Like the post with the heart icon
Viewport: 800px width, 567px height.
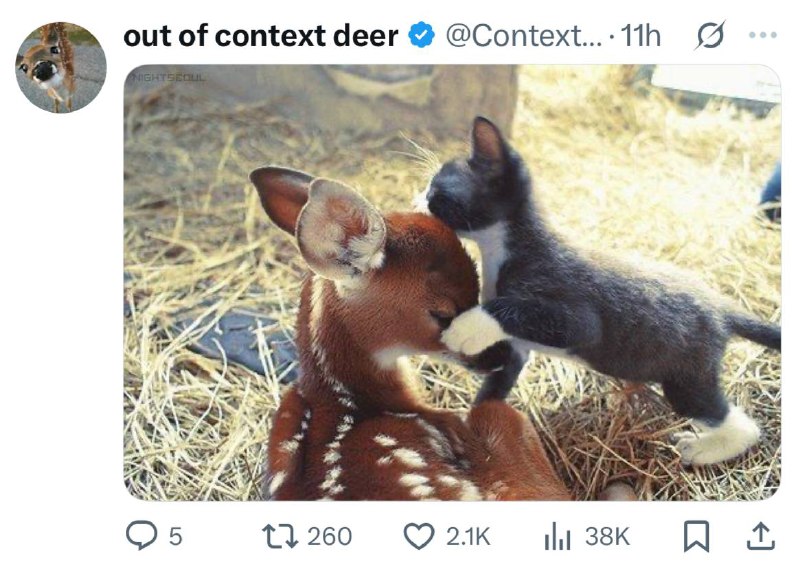419,536
